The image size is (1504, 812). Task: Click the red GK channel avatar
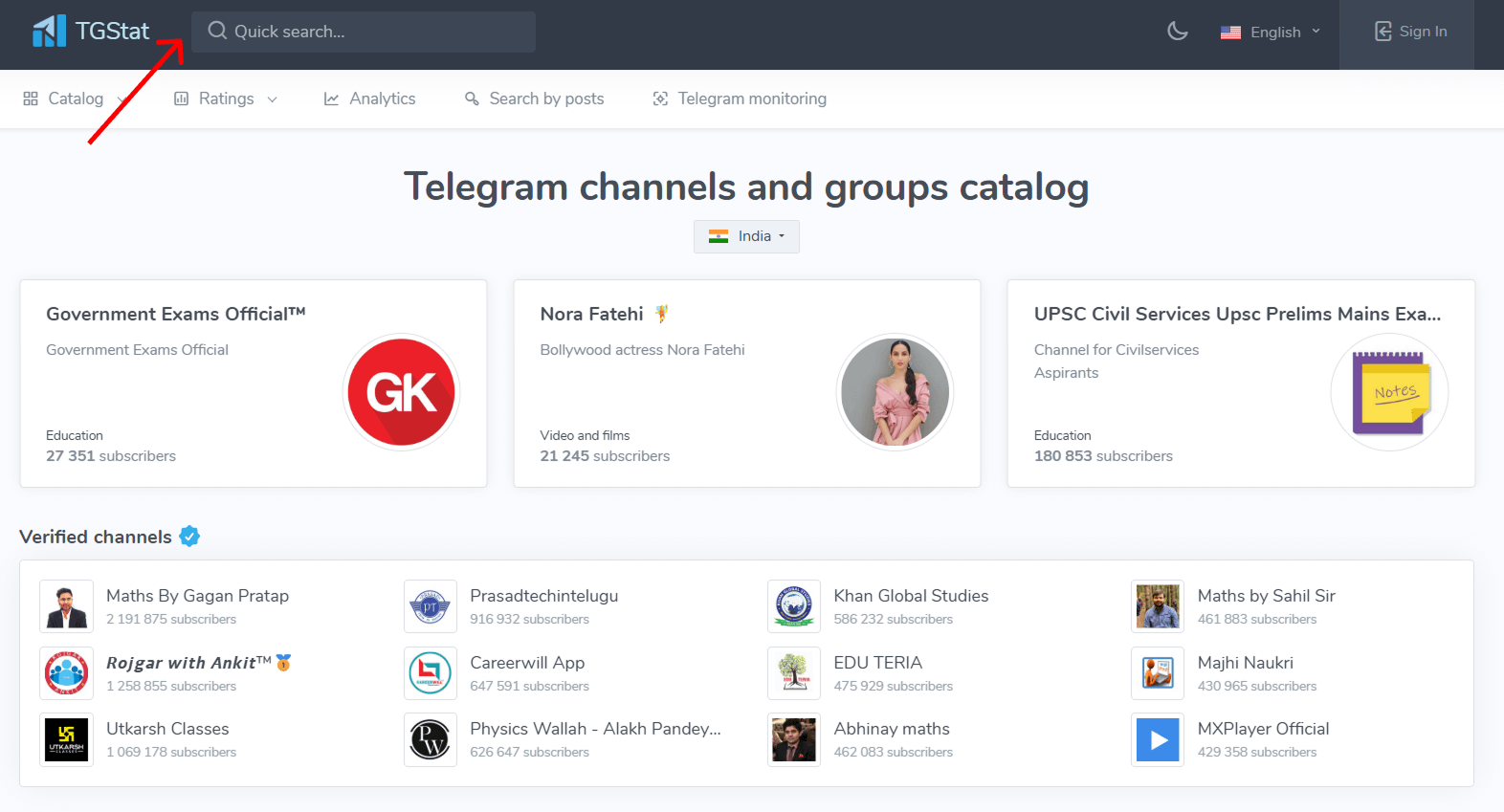pos(401,392)
